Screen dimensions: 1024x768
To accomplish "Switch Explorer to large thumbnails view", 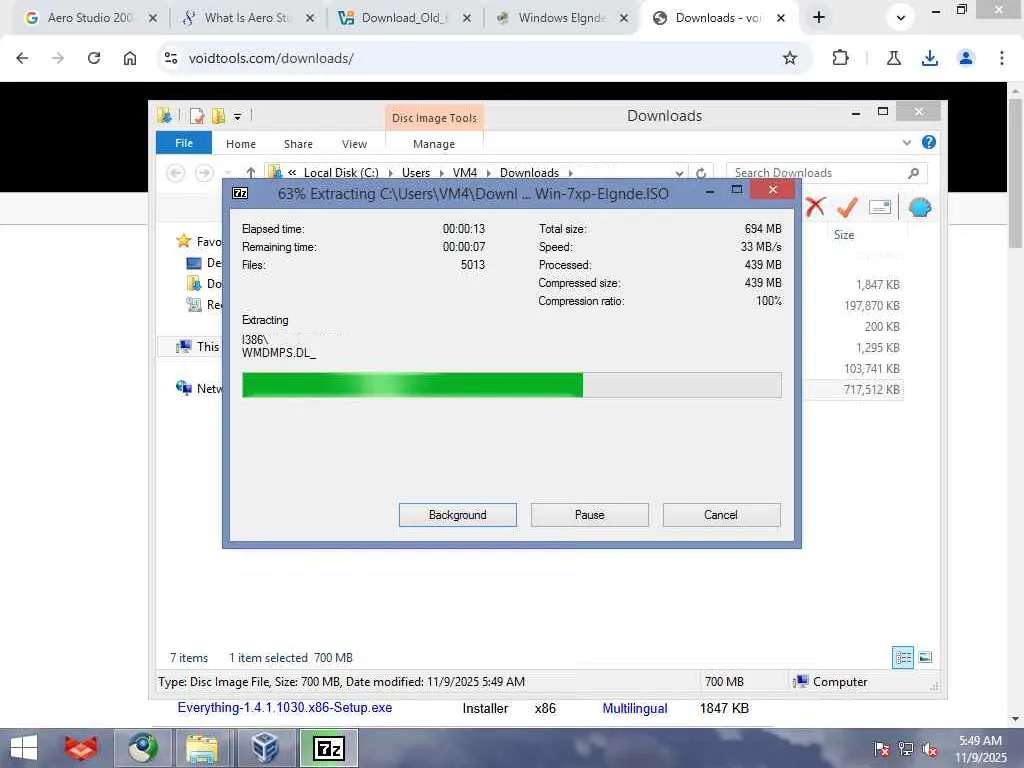I will pos(925,657).
